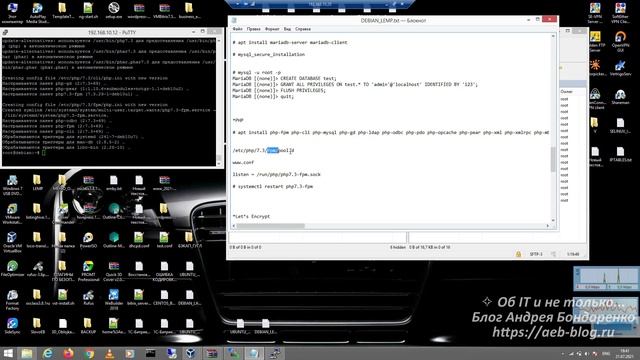
Task: Select the Oracle VM VirtualBox shortcut
Action: [x=12, y=242]
